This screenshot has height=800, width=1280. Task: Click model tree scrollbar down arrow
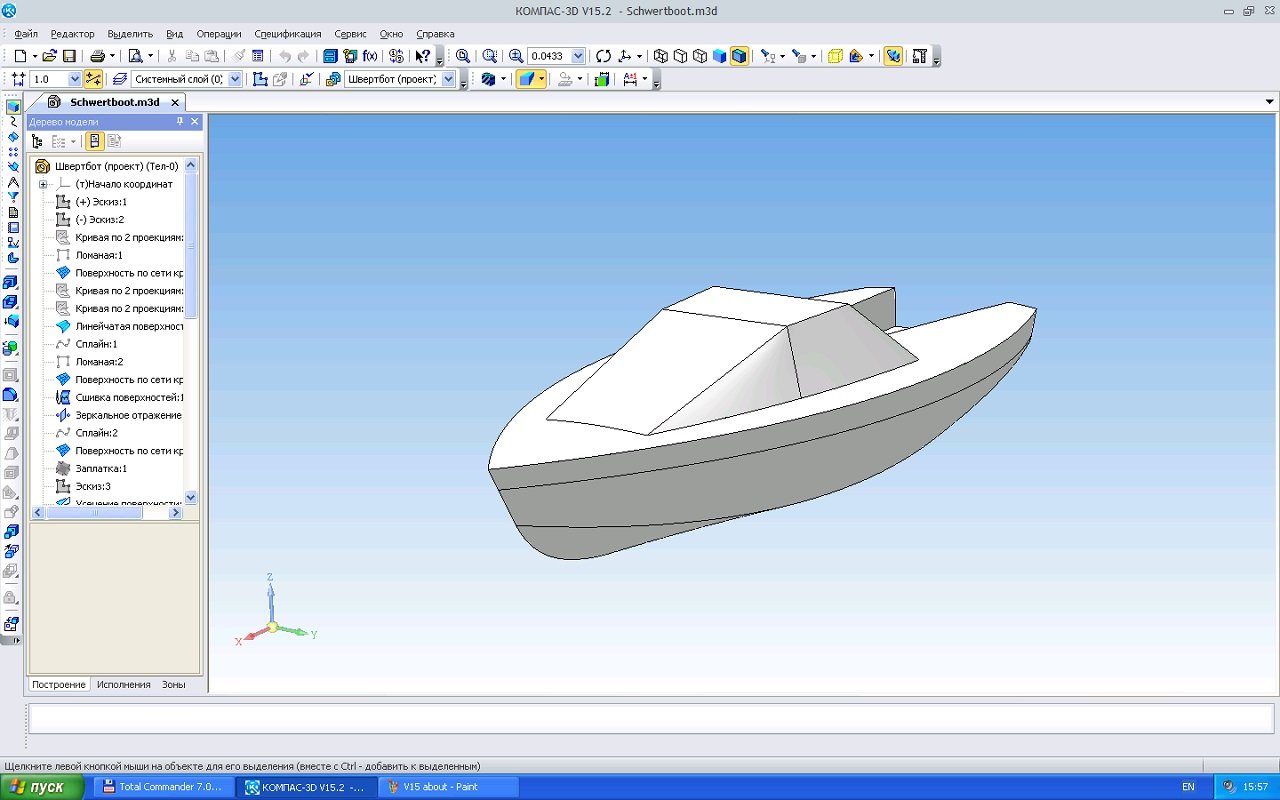click(x=191, y=497)
